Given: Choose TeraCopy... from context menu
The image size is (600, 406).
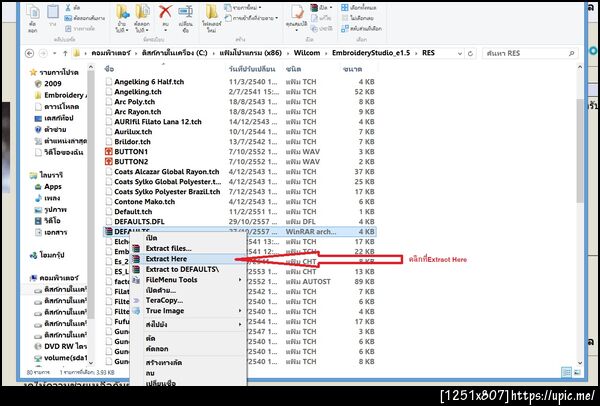Looking at the screenshot, I should click(x=188, y=300).
